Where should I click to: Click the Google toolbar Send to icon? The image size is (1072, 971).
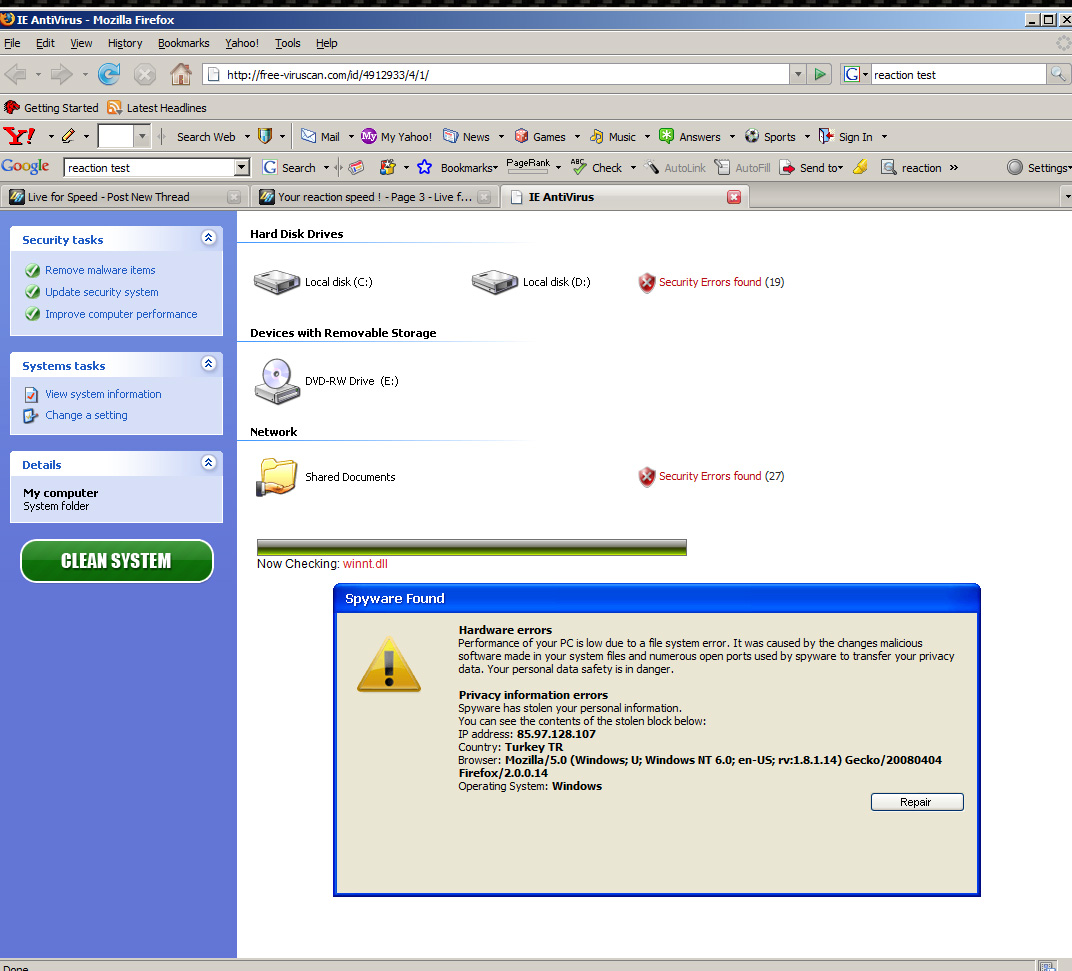[x=788, y=168]
